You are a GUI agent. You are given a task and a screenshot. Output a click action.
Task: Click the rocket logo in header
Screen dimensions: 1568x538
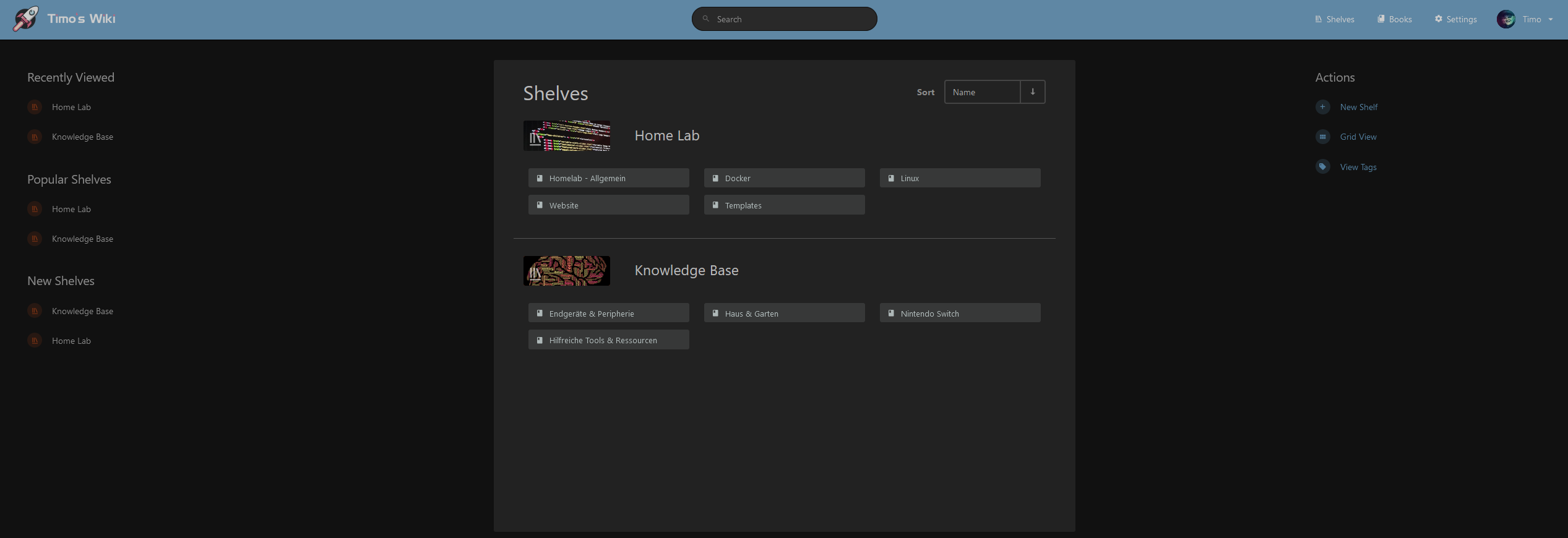[25, 19]
